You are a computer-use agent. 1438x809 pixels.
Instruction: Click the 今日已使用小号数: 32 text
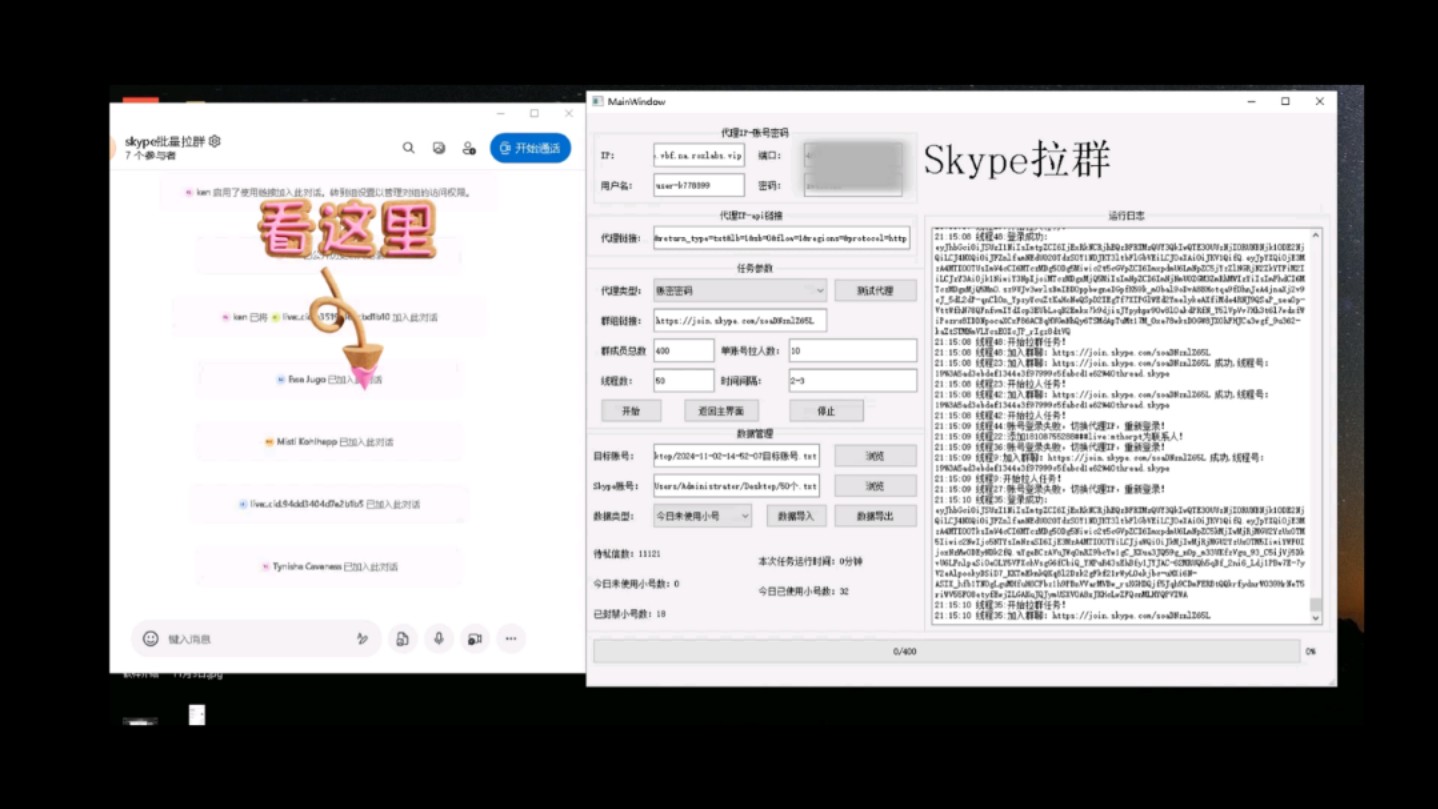pos(803,591)
